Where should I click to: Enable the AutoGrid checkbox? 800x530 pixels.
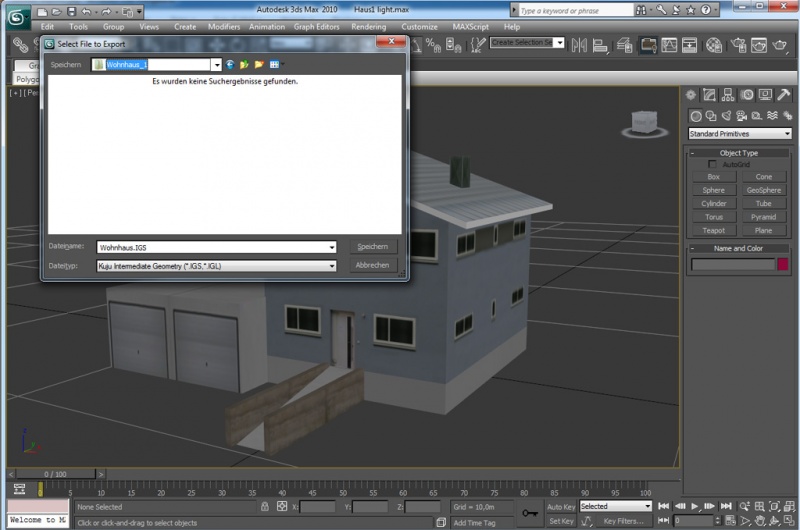tap(712, 164)
